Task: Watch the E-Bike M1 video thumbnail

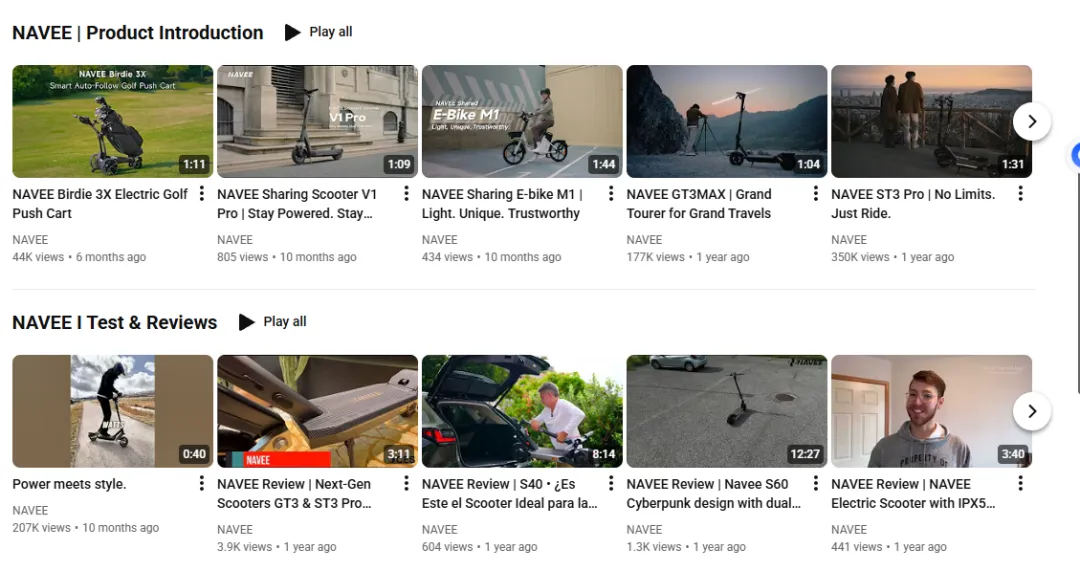Action: coord(522,121)
